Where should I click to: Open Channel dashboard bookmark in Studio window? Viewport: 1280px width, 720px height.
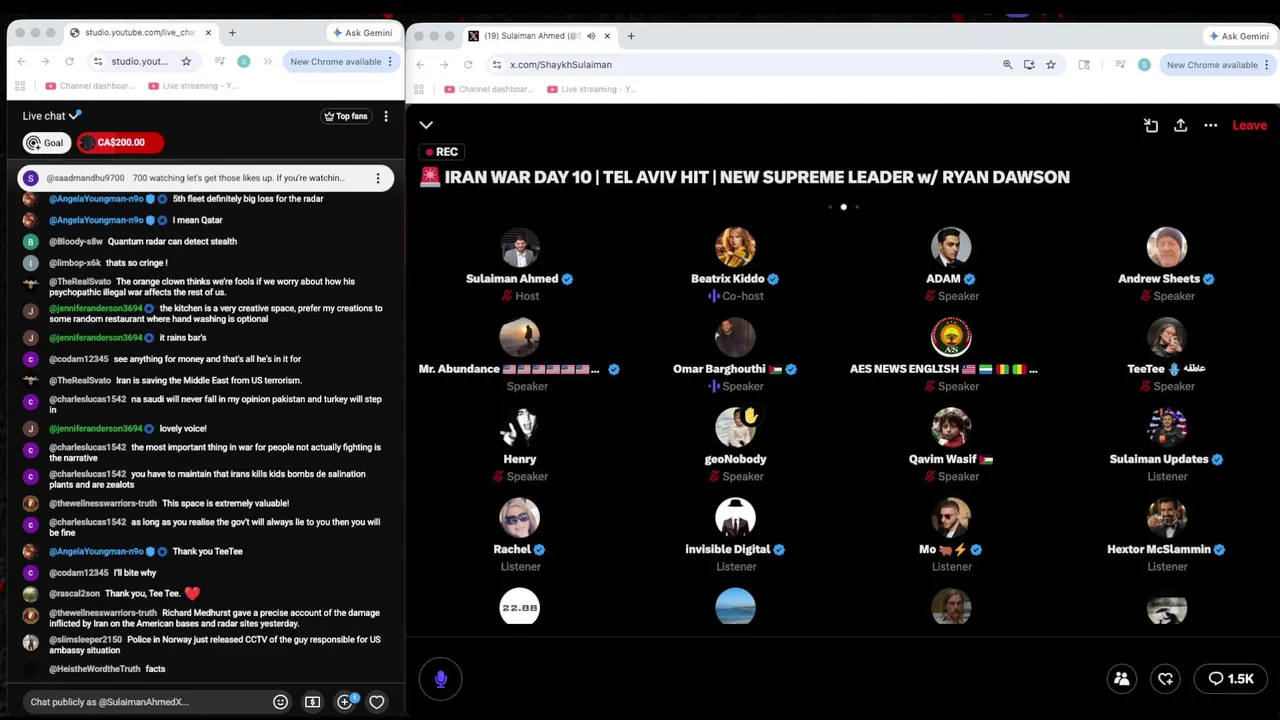click(90, 86)
